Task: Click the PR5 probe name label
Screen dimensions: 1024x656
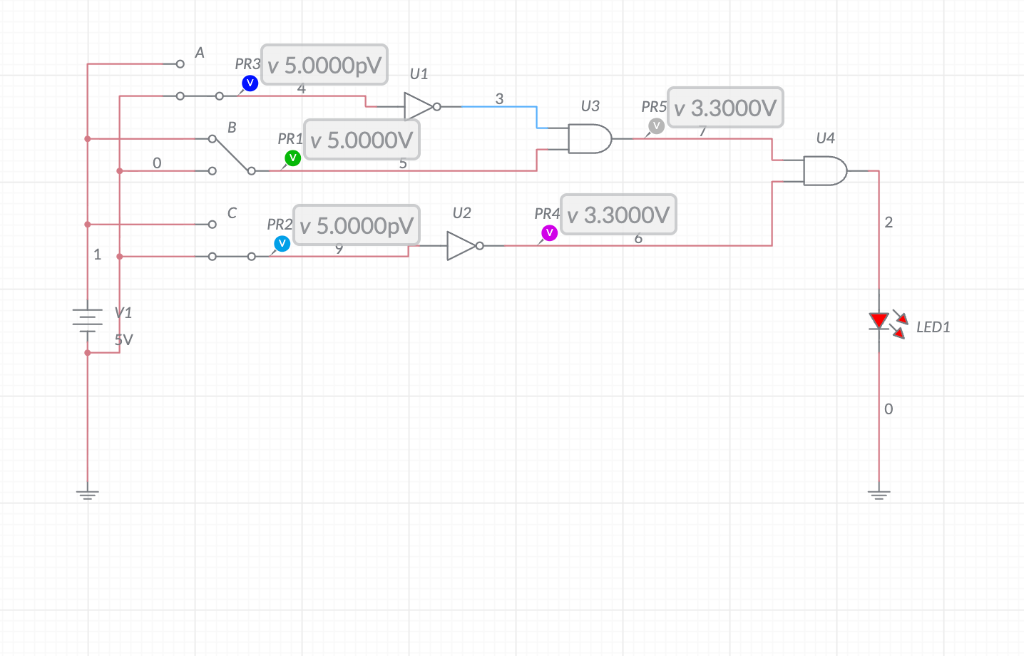Action: point(654,107)
